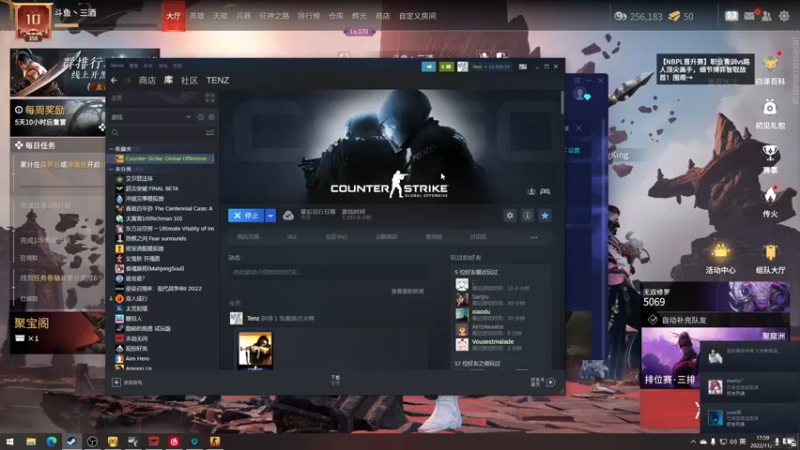Open friends chat plus icon

tap(551, 382)
